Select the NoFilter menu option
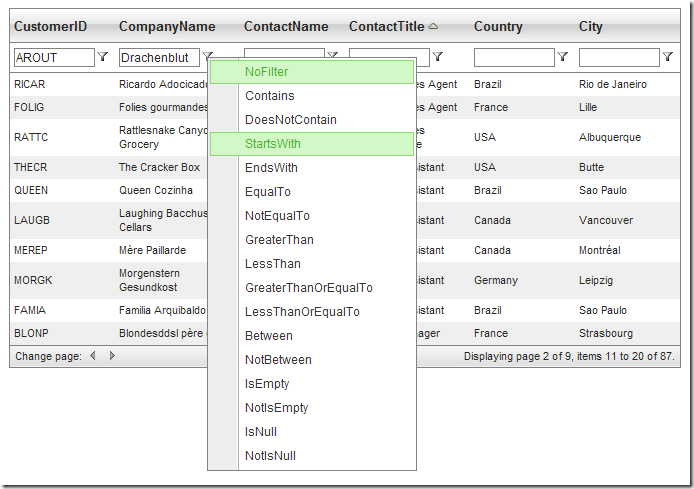Image resolution: width=694 pixels, height=489 pixels. click(267, 72)
